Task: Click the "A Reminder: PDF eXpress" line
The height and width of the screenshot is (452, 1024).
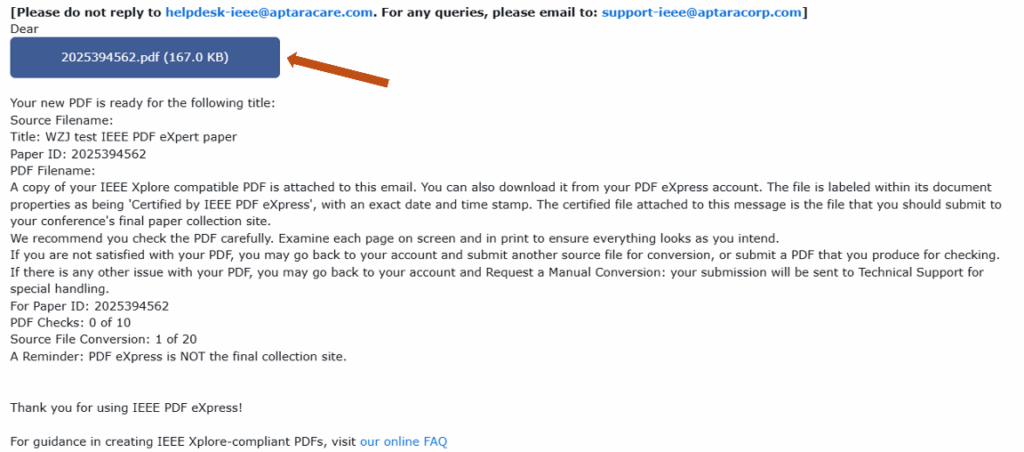Action: [178, 357]
